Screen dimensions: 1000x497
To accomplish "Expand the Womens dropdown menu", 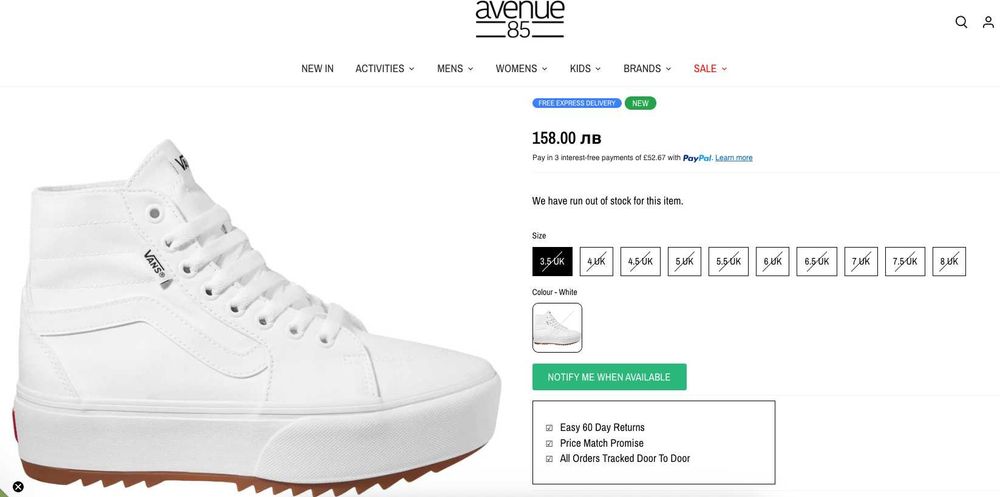I will [521, 69].
